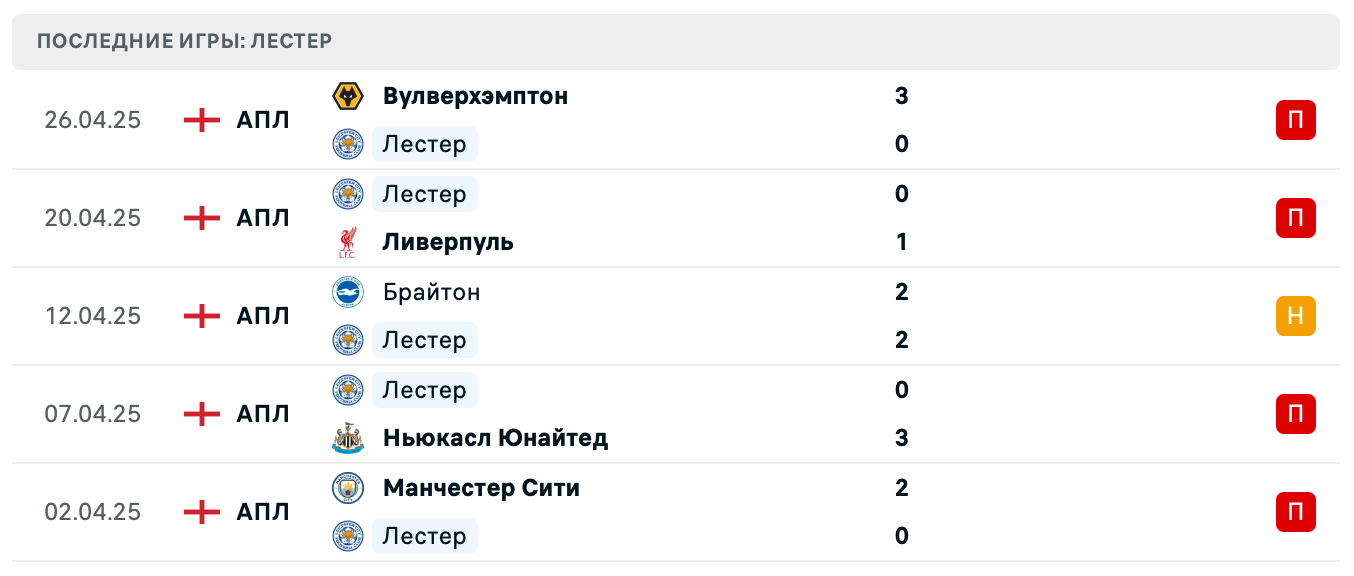Click the date 07.04.25
Image resolution: width=1354 pixels, height=576 pixels.
tap(92, 414)
